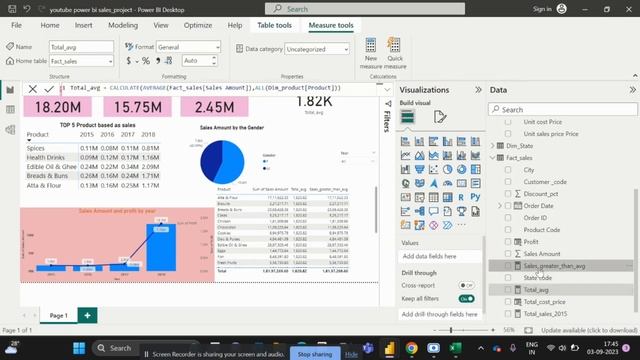Collapse the Visualizations pane

(478, 90)
